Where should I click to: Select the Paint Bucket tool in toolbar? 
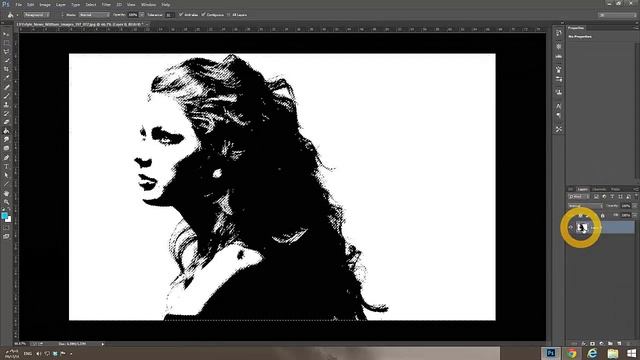[6, 131]
